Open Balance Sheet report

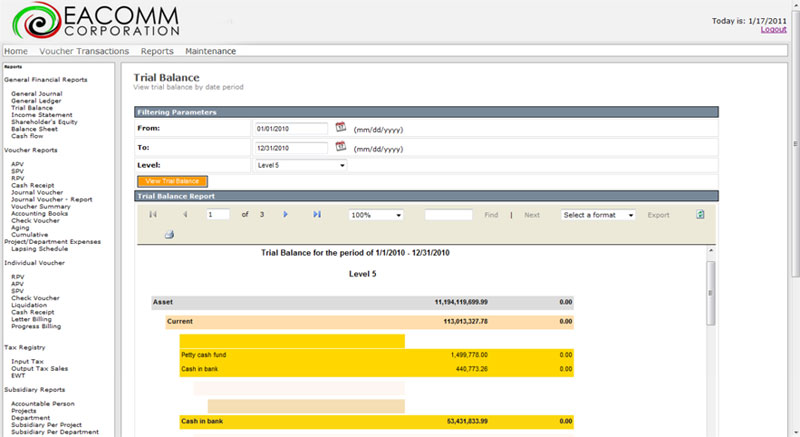click(x=34, y=129)
